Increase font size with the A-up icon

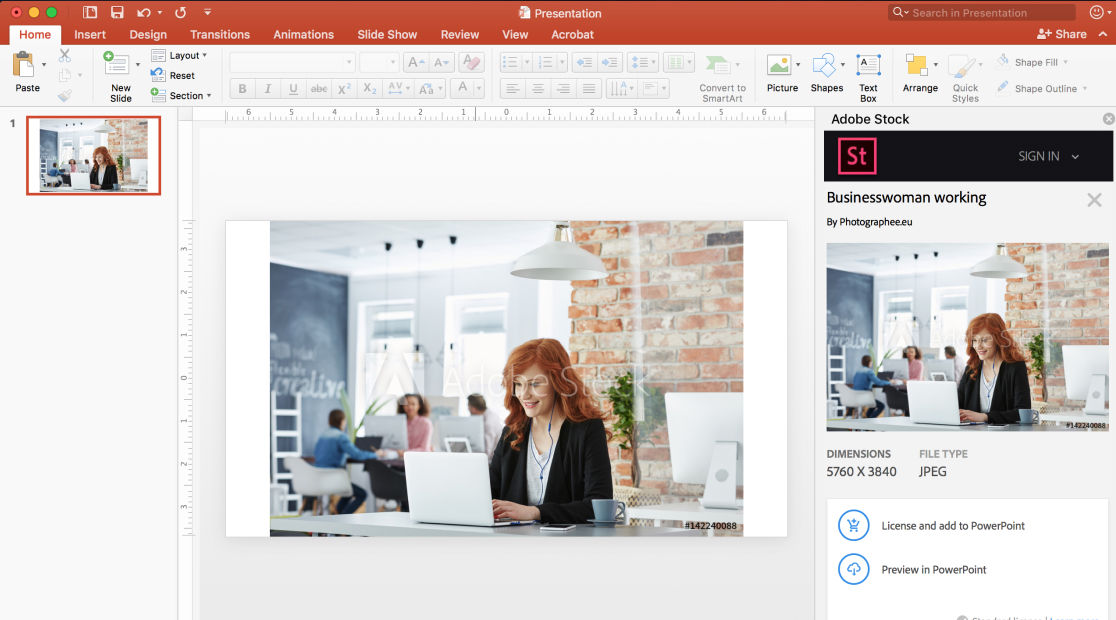(415, 63)
